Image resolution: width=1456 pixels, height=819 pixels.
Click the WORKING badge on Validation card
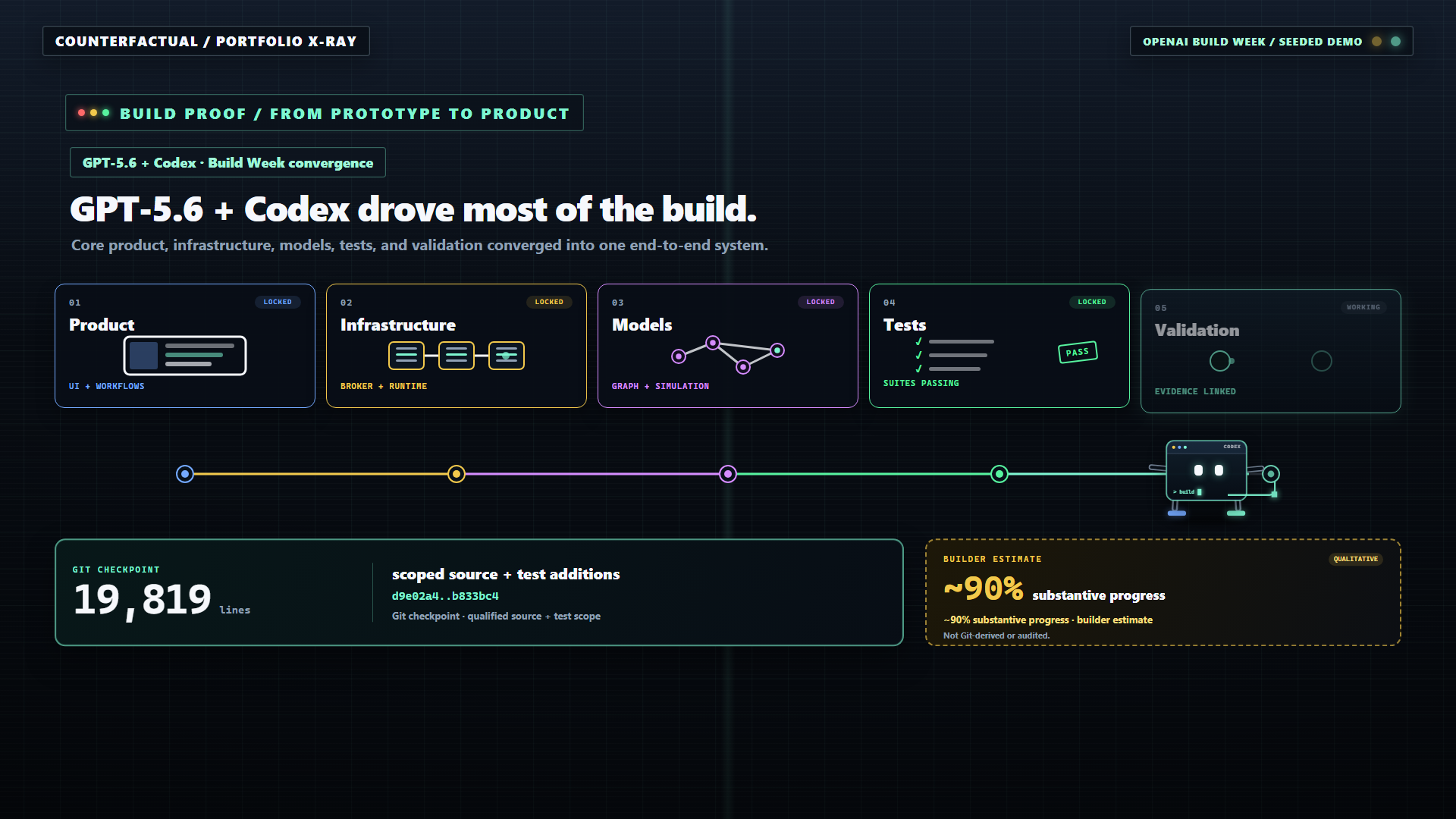click(x=1363, y=307)
